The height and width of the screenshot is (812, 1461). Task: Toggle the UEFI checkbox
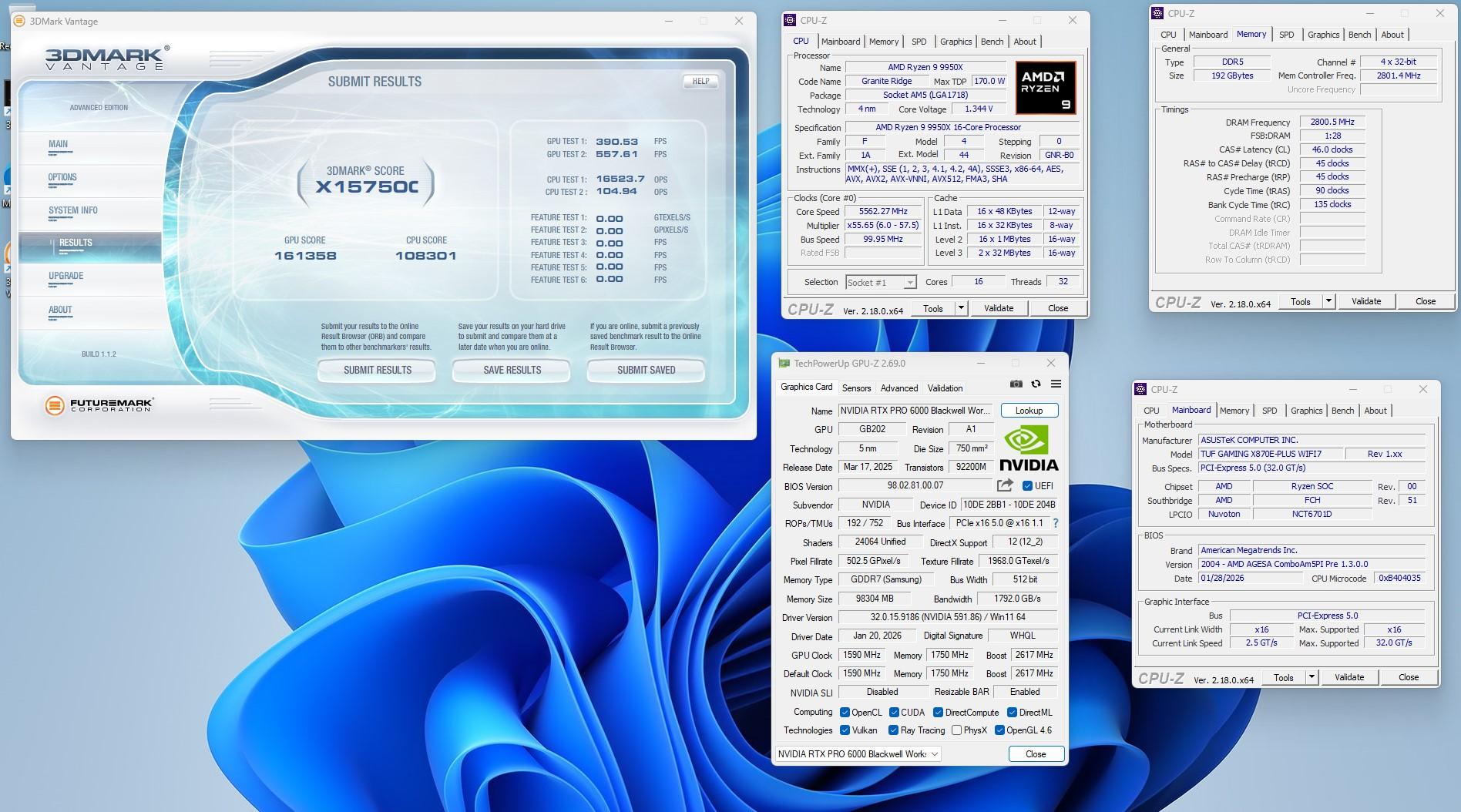click(1027, 486)
